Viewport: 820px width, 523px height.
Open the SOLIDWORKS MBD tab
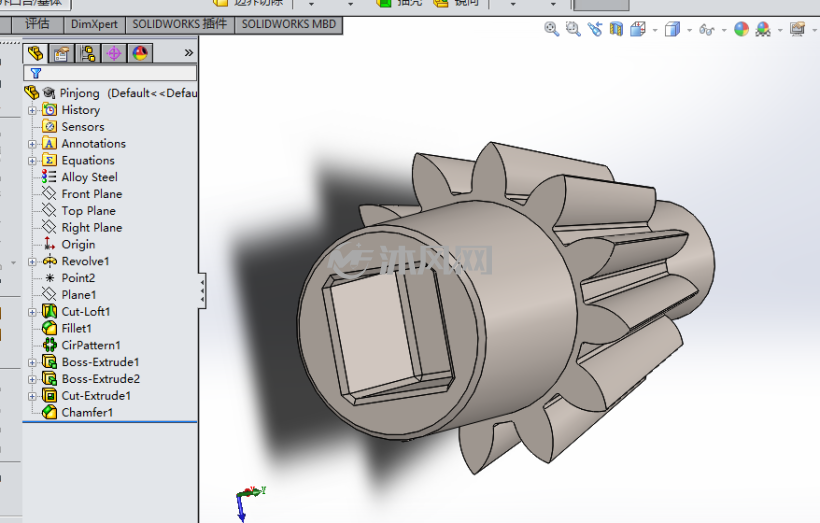[289, 24]
